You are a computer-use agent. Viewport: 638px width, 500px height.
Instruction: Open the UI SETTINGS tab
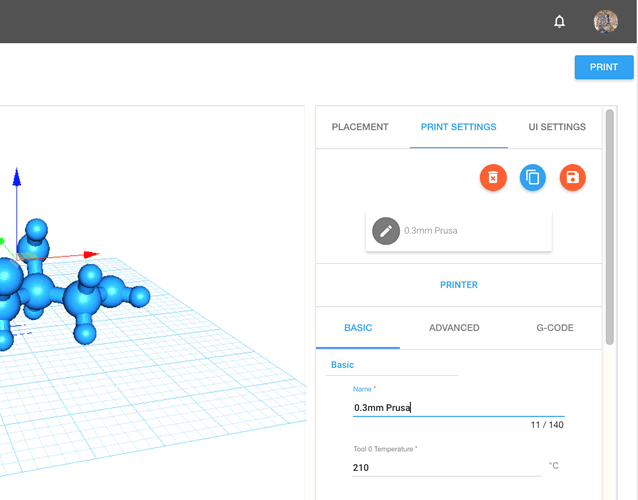tap(557, 127)
